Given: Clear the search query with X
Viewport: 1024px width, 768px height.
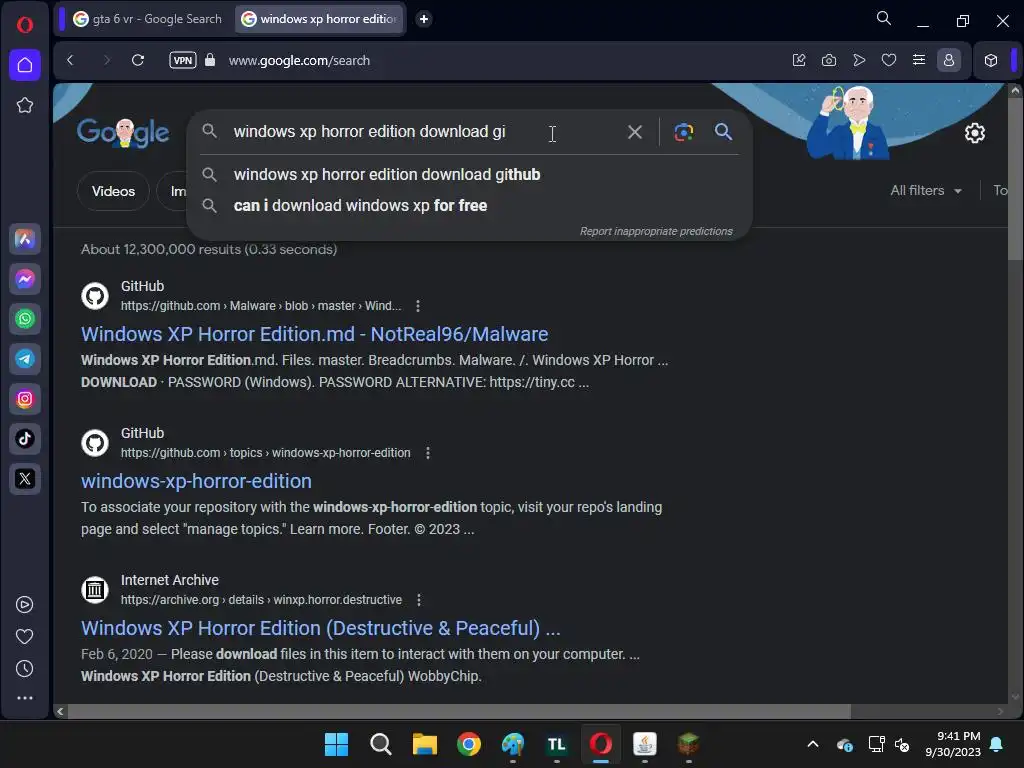Looking at the screenshot, I should (x=635, y=132).
